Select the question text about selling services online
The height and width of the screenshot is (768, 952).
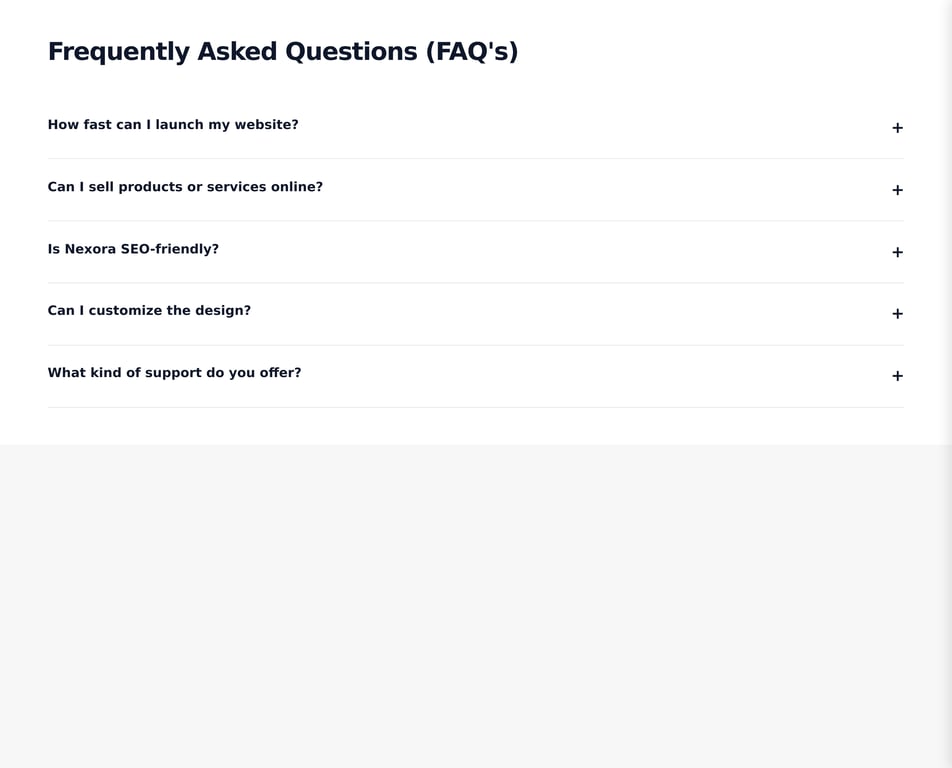point(185,187)
